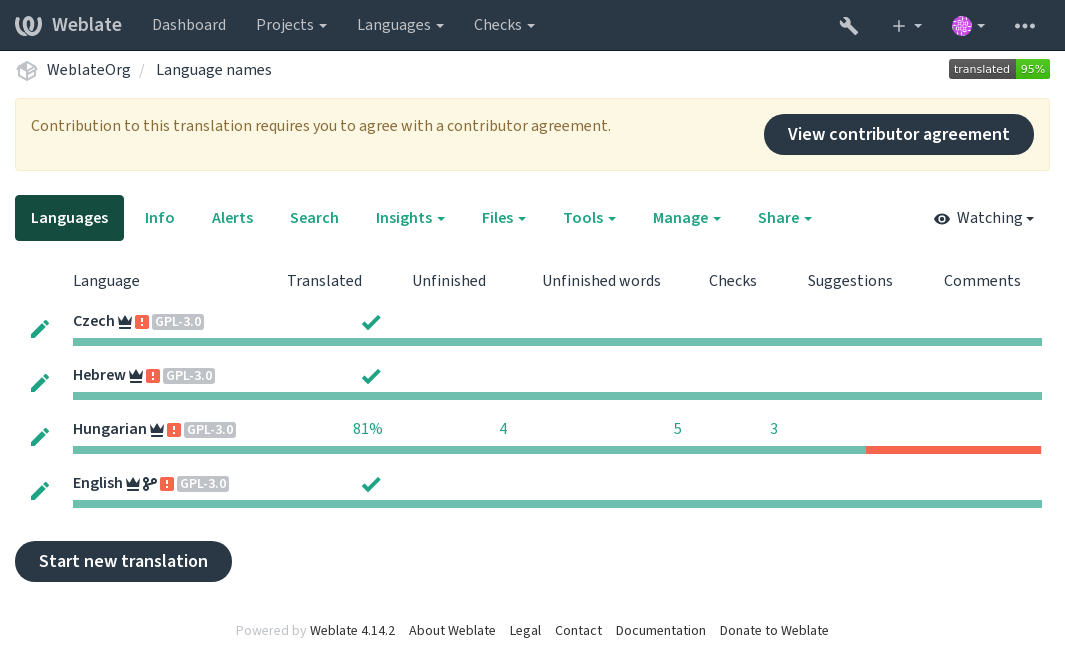Screen dimensions: 1065x669
Task: Click the red alert icon next to Hebrew
Action: pyautogui.click(x=153, y=376)
